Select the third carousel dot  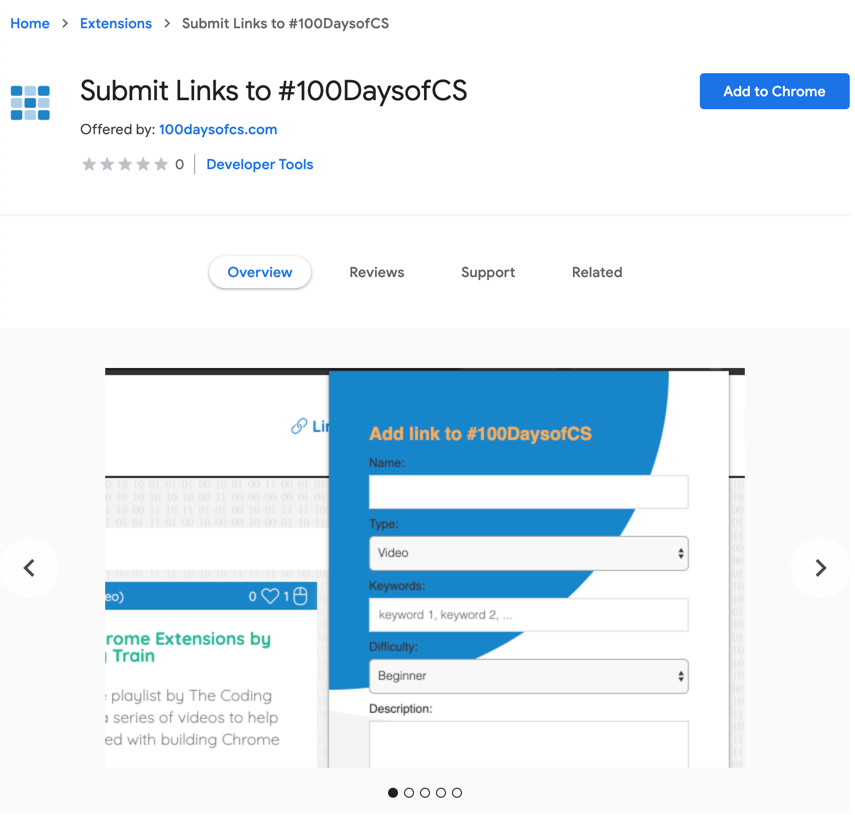(x=425, y=793)
